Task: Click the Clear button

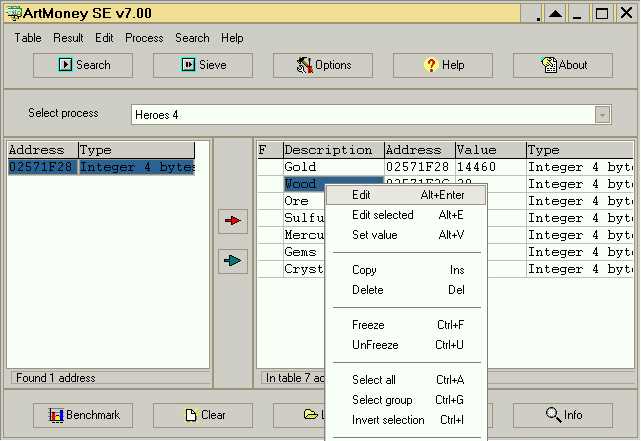Action: tap(203, 415)
